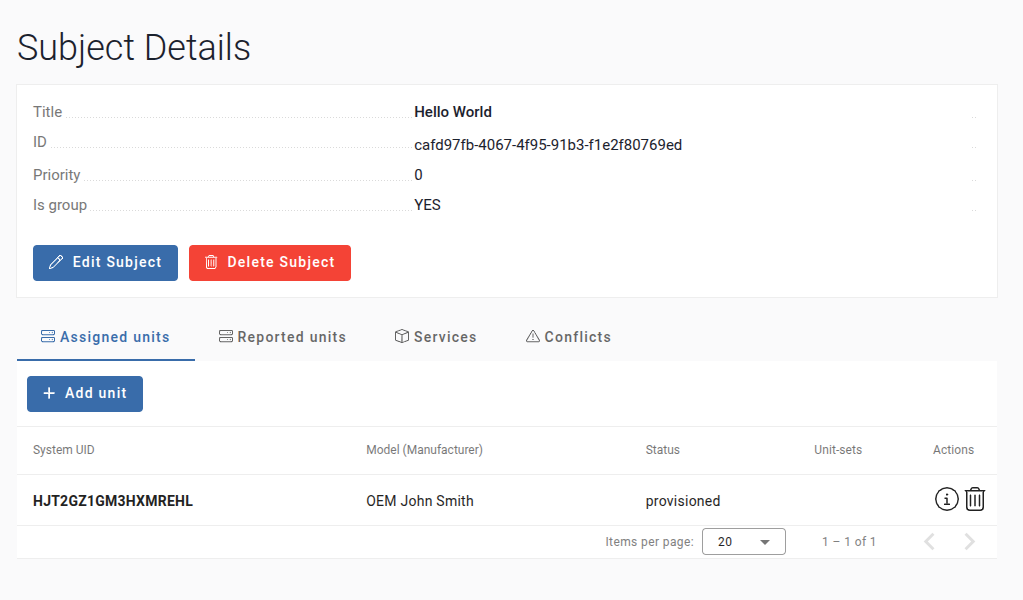Click the Add unit button
1023x600 pixels.
point(85,394)
